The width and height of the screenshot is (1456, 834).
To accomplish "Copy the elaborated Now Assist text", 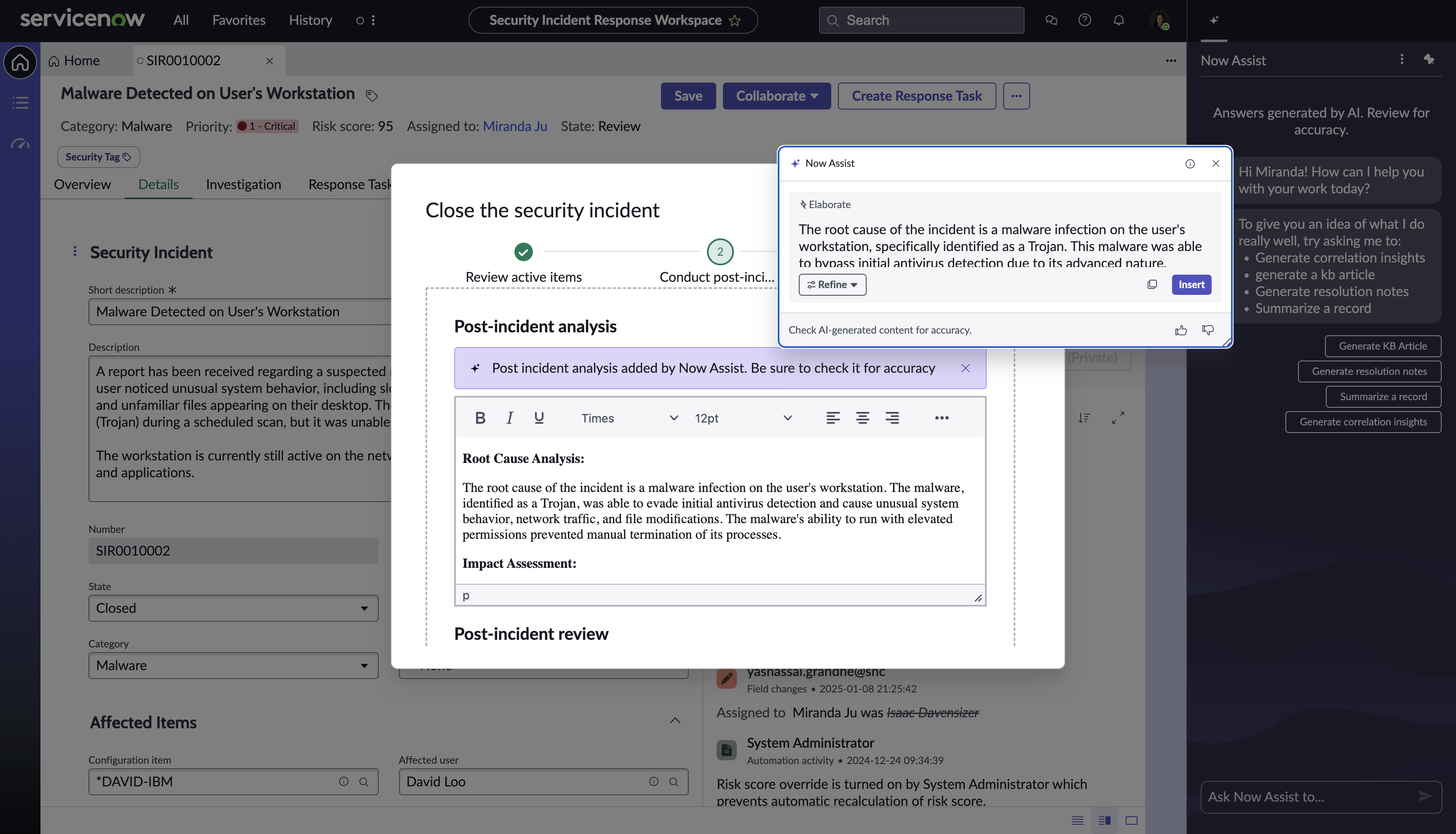I will 1152,285.
